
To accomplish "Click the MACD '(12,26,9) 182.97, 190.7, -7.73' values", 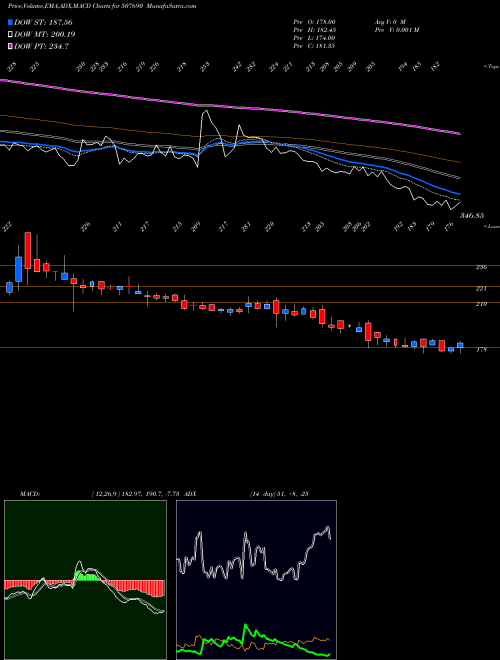I will tap(136, 493).
